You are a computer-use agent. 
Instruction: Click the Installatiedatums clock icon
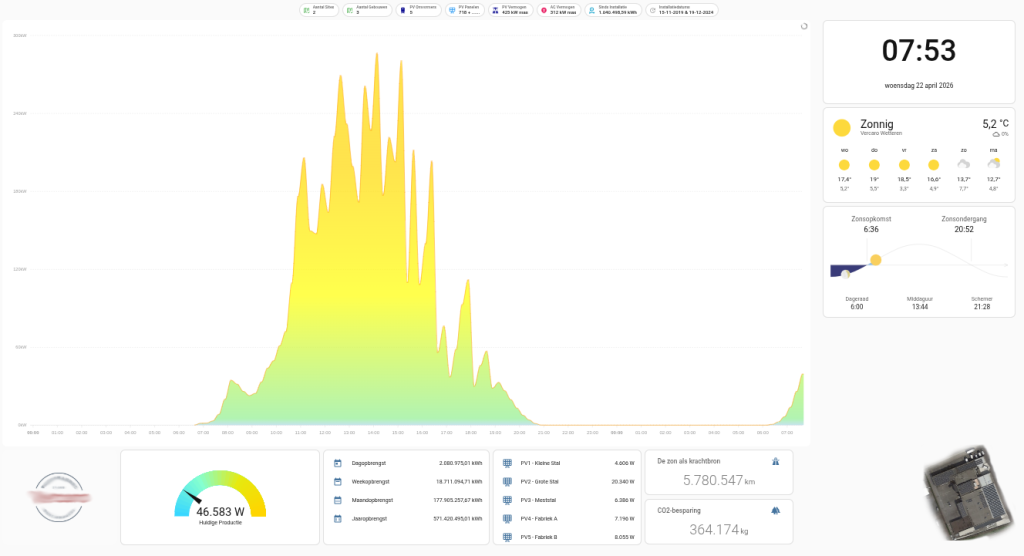pos(653,10)
